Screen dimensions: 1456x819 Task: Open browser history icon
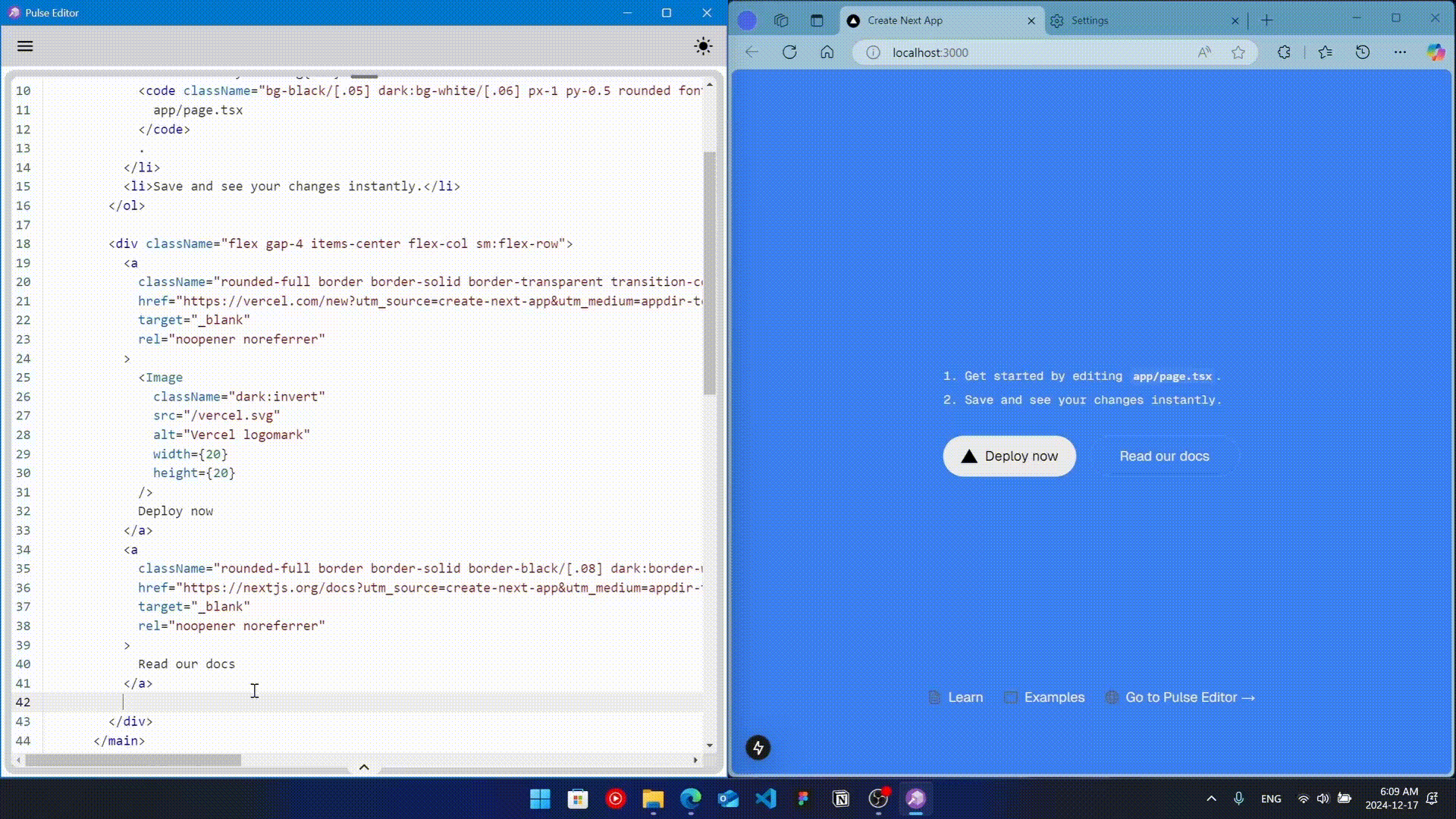1363,52
